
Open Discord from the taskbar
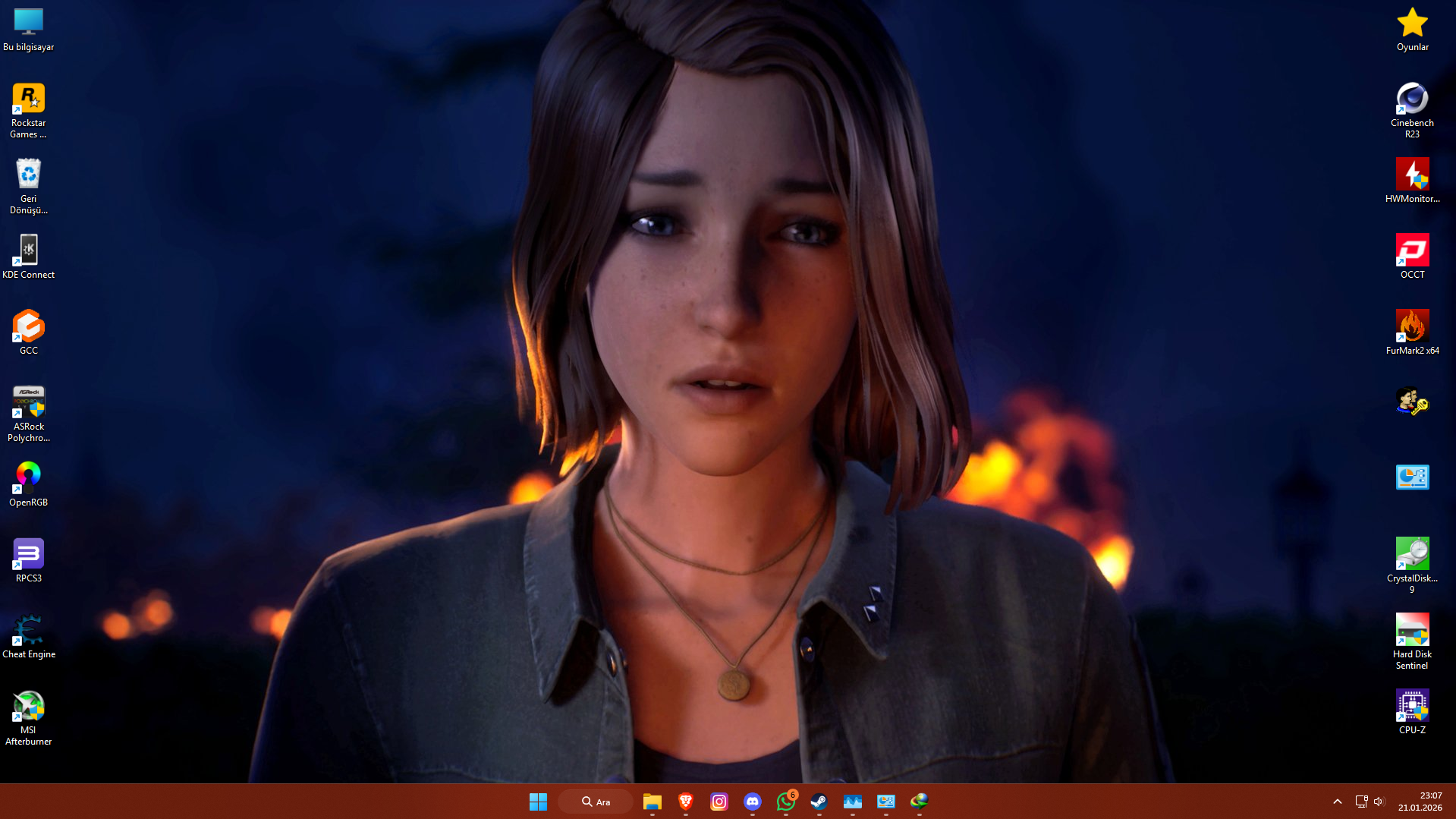753,802
